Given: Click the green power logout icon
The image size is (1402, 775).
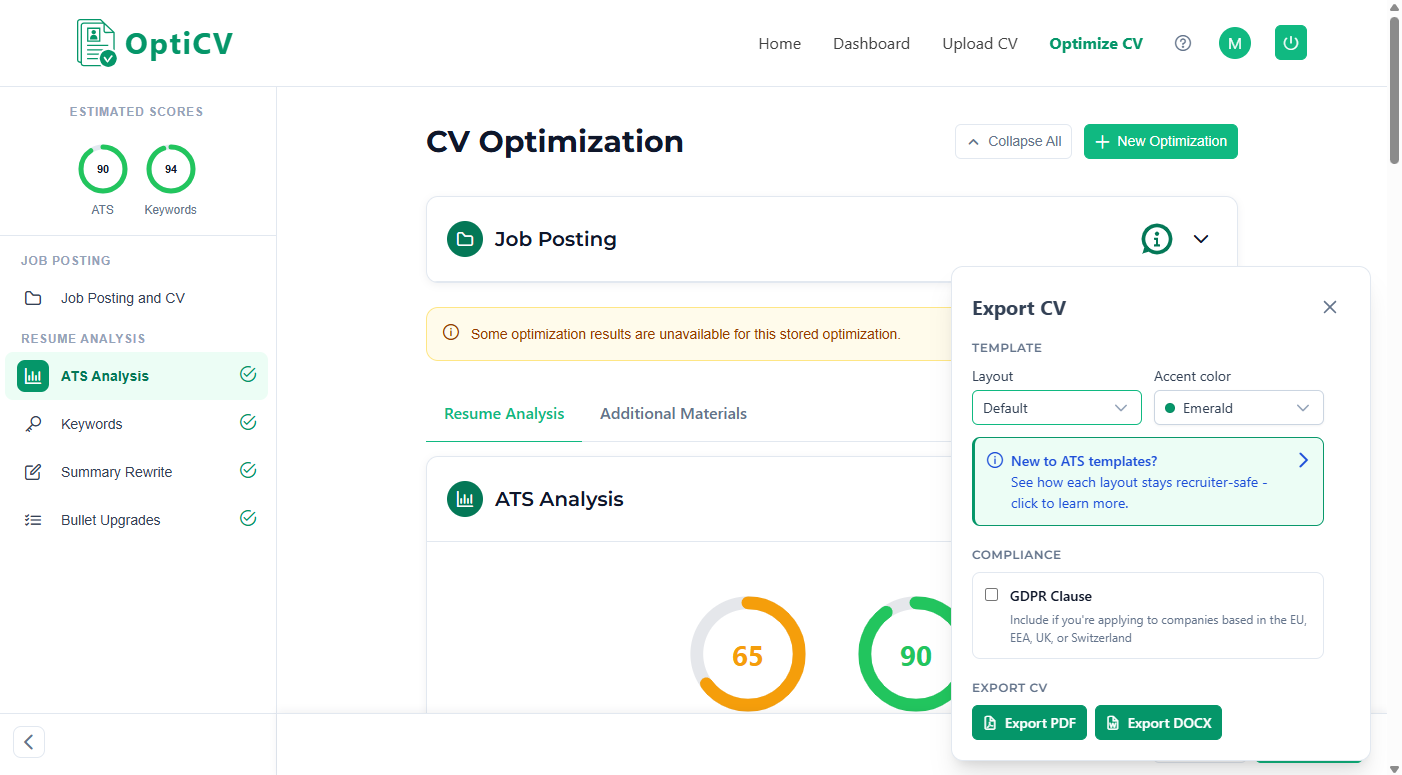Looking at the screenshot, I should point(1291,43).
